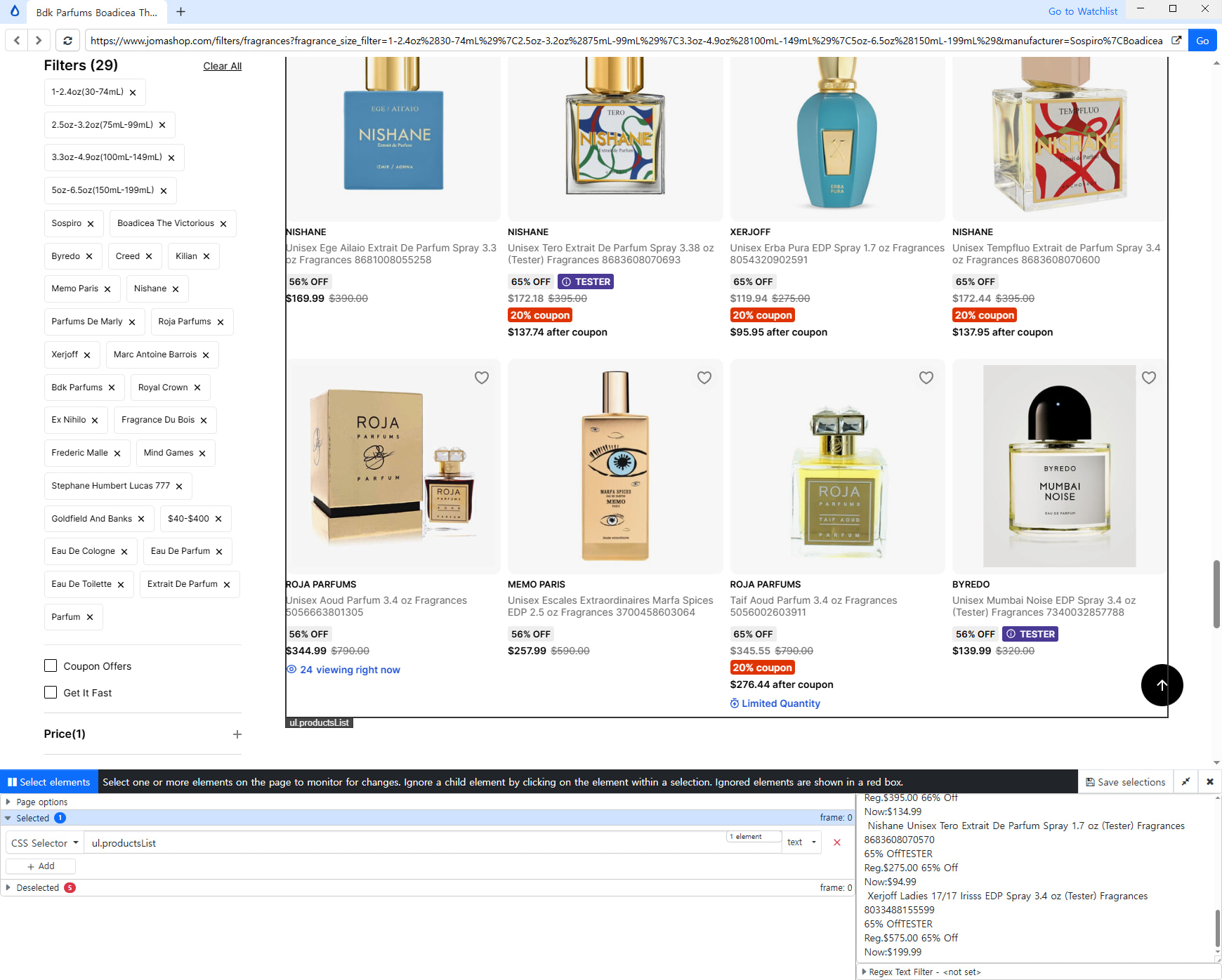The width and height of the screenshot is (1222, 980).
Task: Close the element selector panel
Action: [1210, 782]
